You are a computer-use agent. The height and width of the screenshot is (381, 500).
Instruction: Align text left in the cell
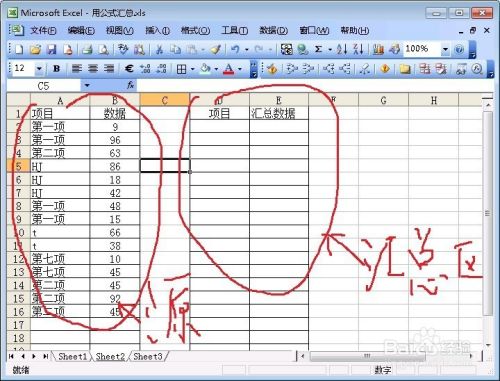tap(77, 69)
